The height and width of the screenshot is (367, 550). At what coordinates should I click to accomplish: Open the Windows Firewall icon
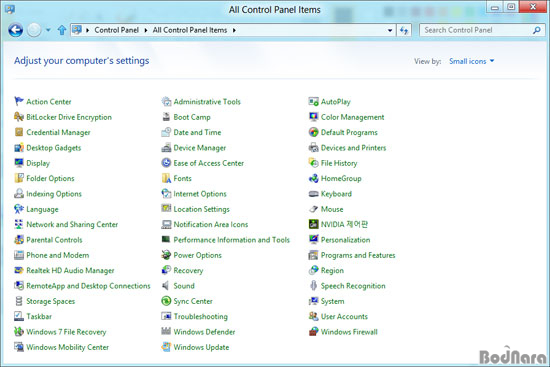(313, 332)
